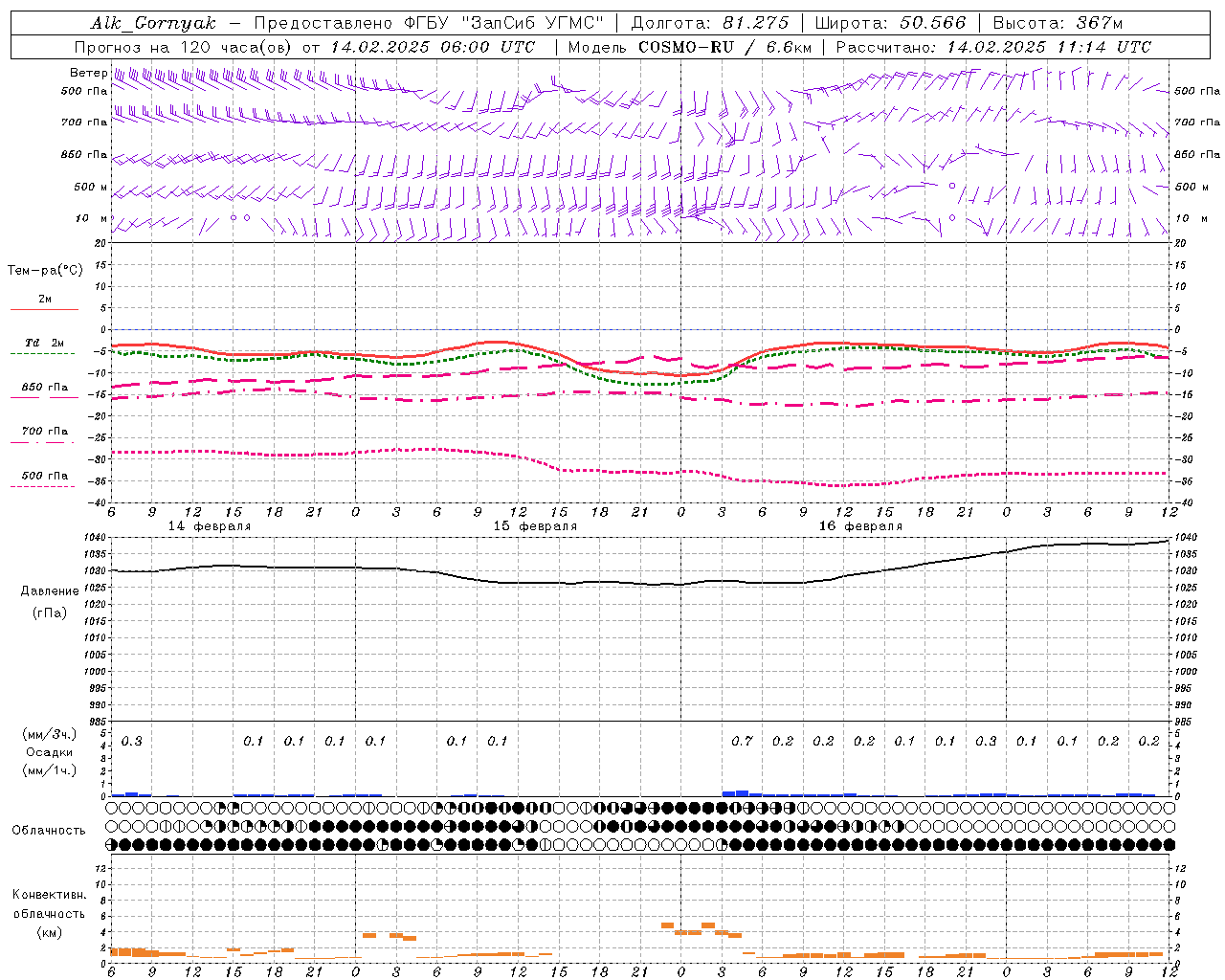The image size is (1225, 980).
Task: Select the Давление pressure panel label
Action: pyautogui.click(x=50, y=591)
